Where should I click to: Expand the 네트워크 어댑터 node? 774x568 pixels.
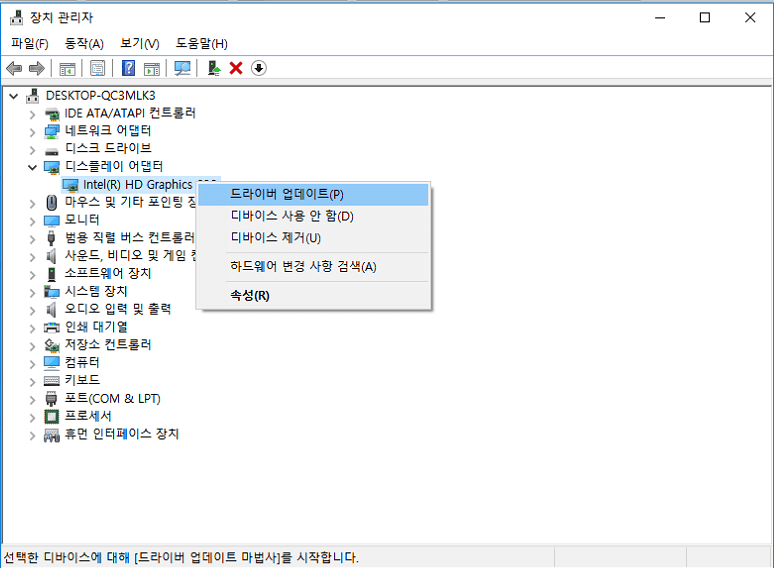tap(33, 132)
